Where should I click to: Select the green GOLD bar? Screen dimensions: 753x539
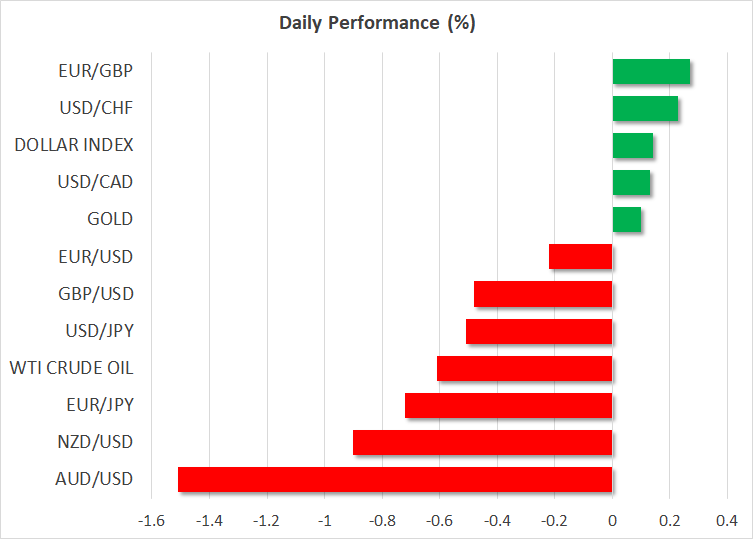coord(626,219)
